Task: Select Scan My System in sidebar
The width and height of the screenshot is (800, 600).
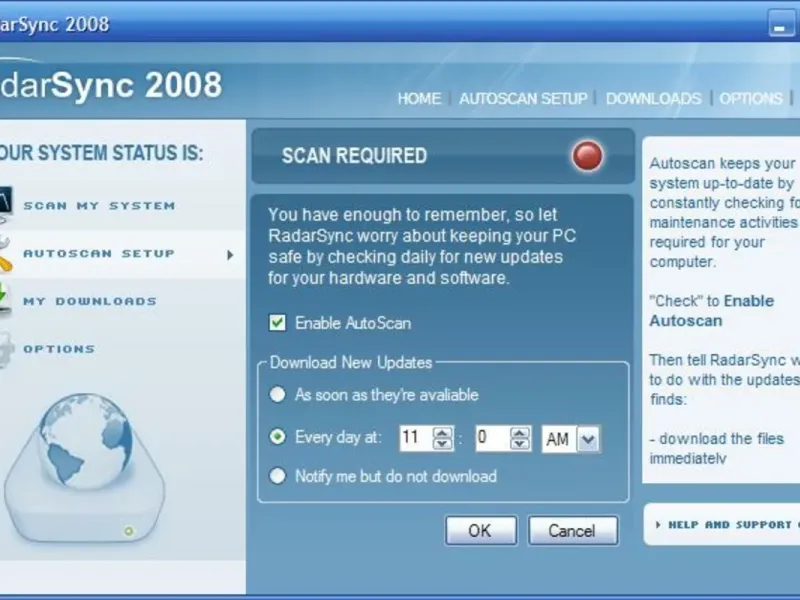Action: (x=99, y=206)
